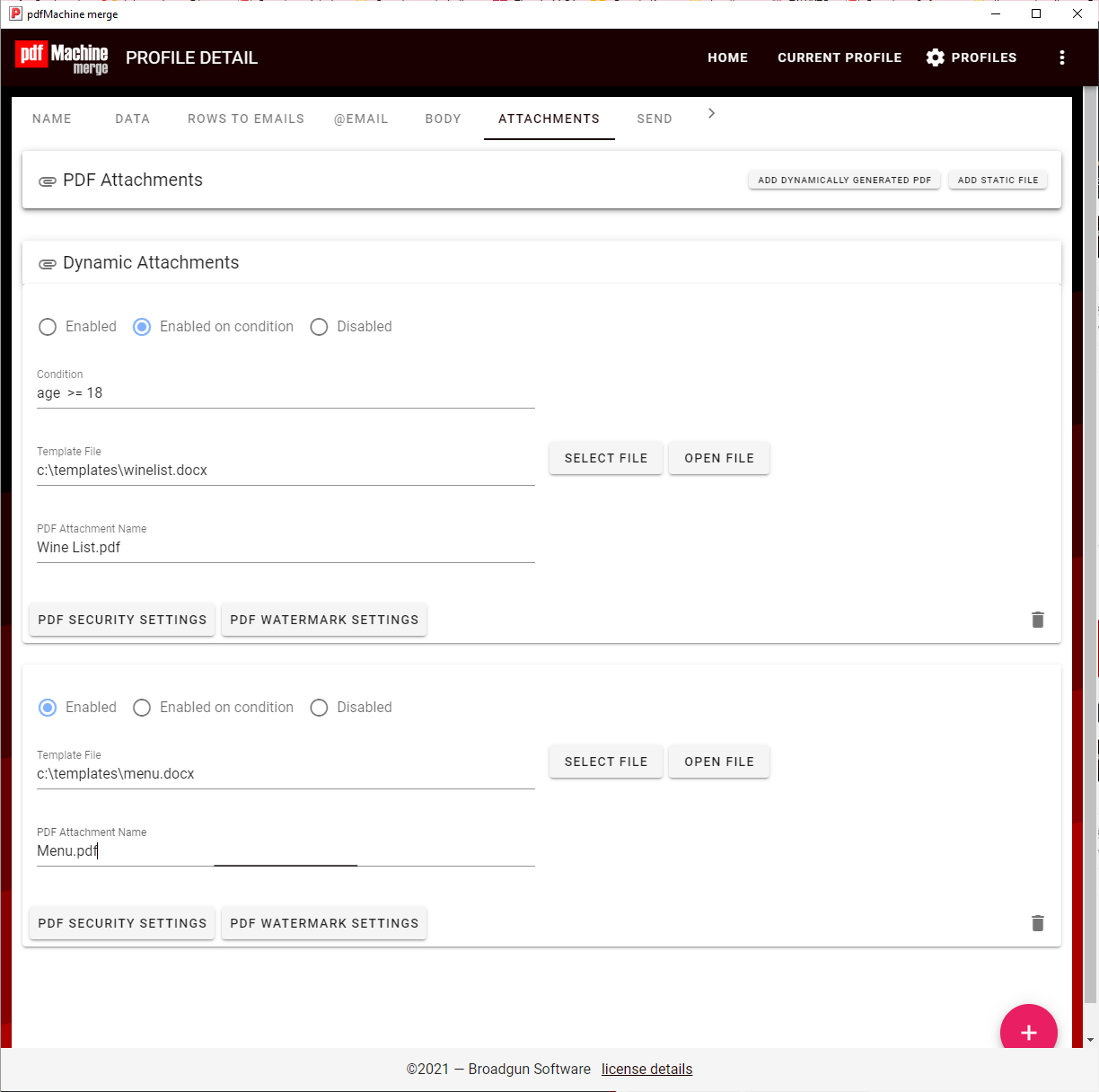Screen dimensions: 1099x1092
Task: Select Disabled radio for winelist attachment
Action: (x=319, y=327)
